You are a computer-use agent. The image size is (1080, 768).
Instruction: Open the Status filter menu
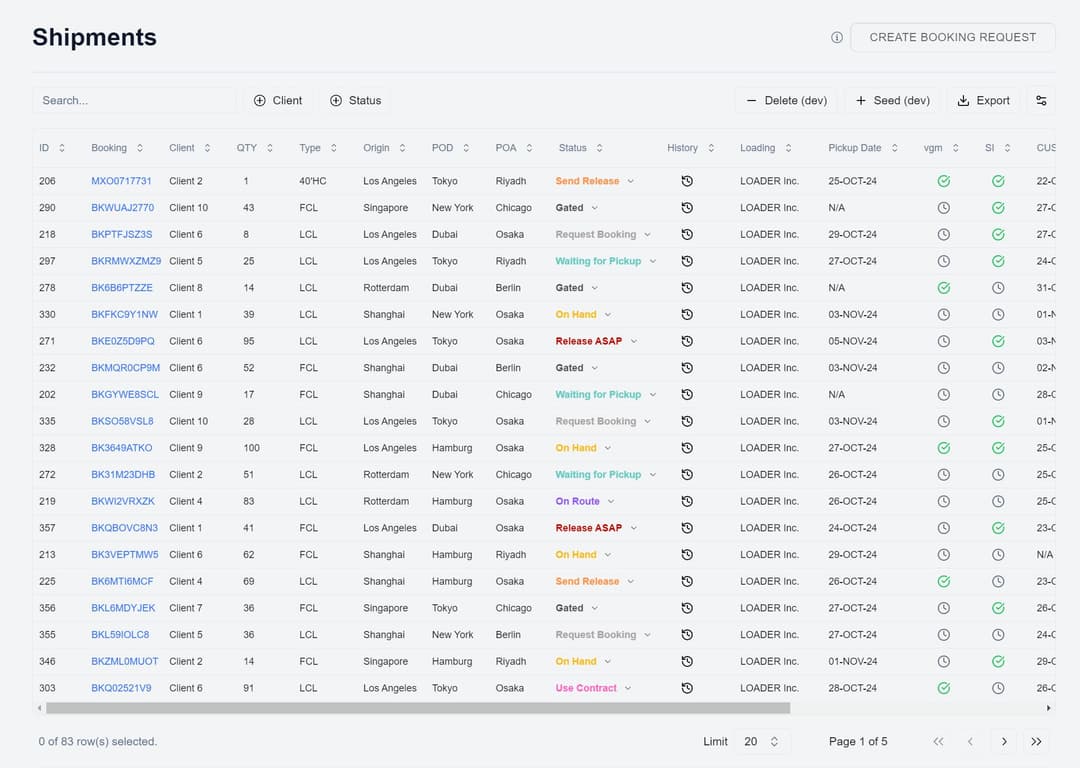[355, 100]
